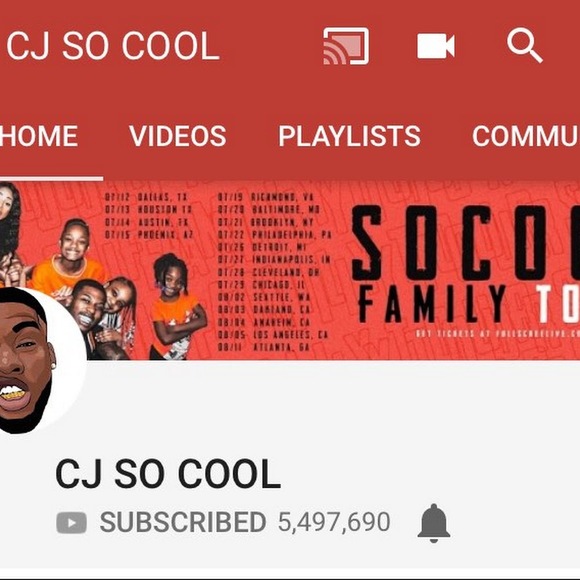Click the SUBSCRIBED button text
Image resolution: width=580 pixels, height=580 pixels.
point(183,522)
